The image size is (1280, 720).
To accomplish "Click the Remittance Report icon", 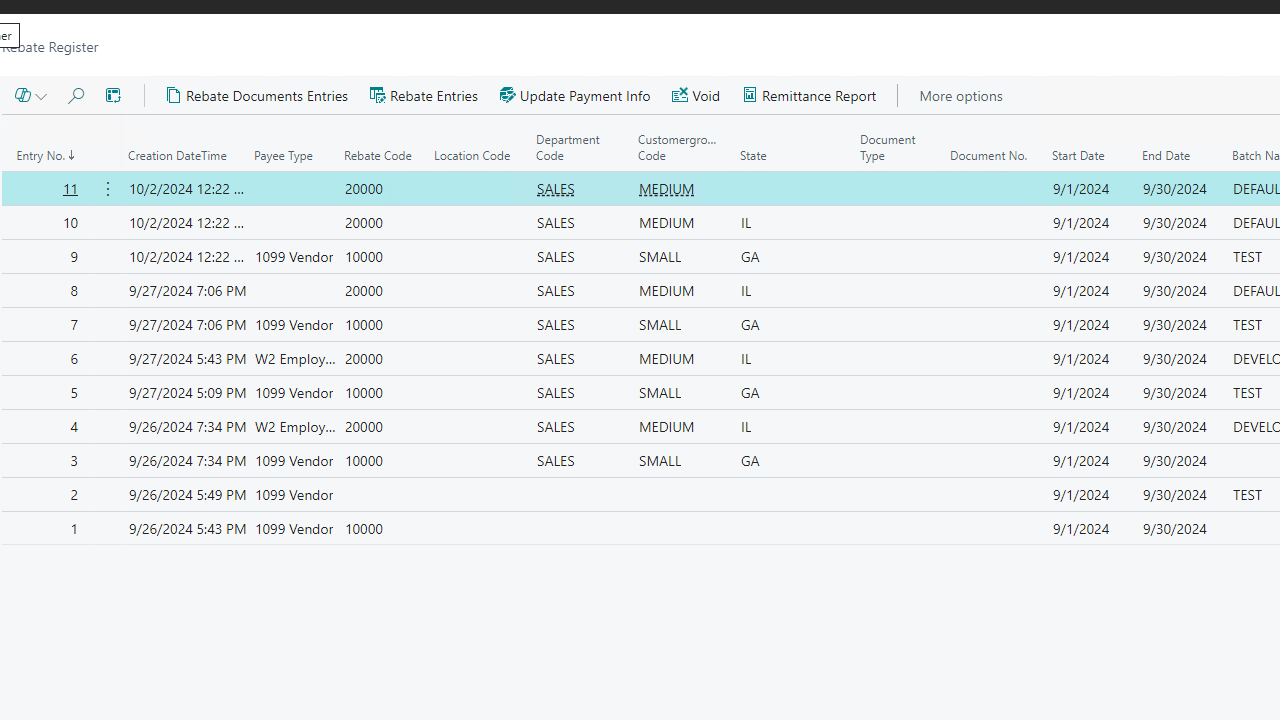I will pyautogui.click(x=750, y=96).
